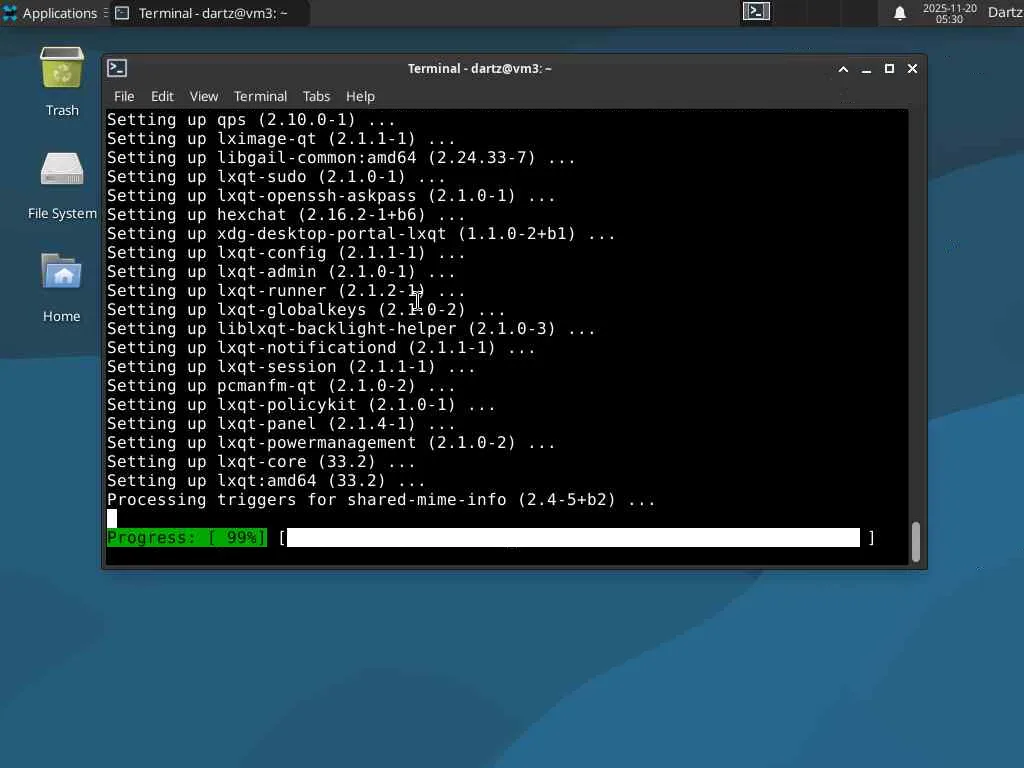Click the white installation progress bar
Viewport: 1024px width, 768px height.
(573, 537)
